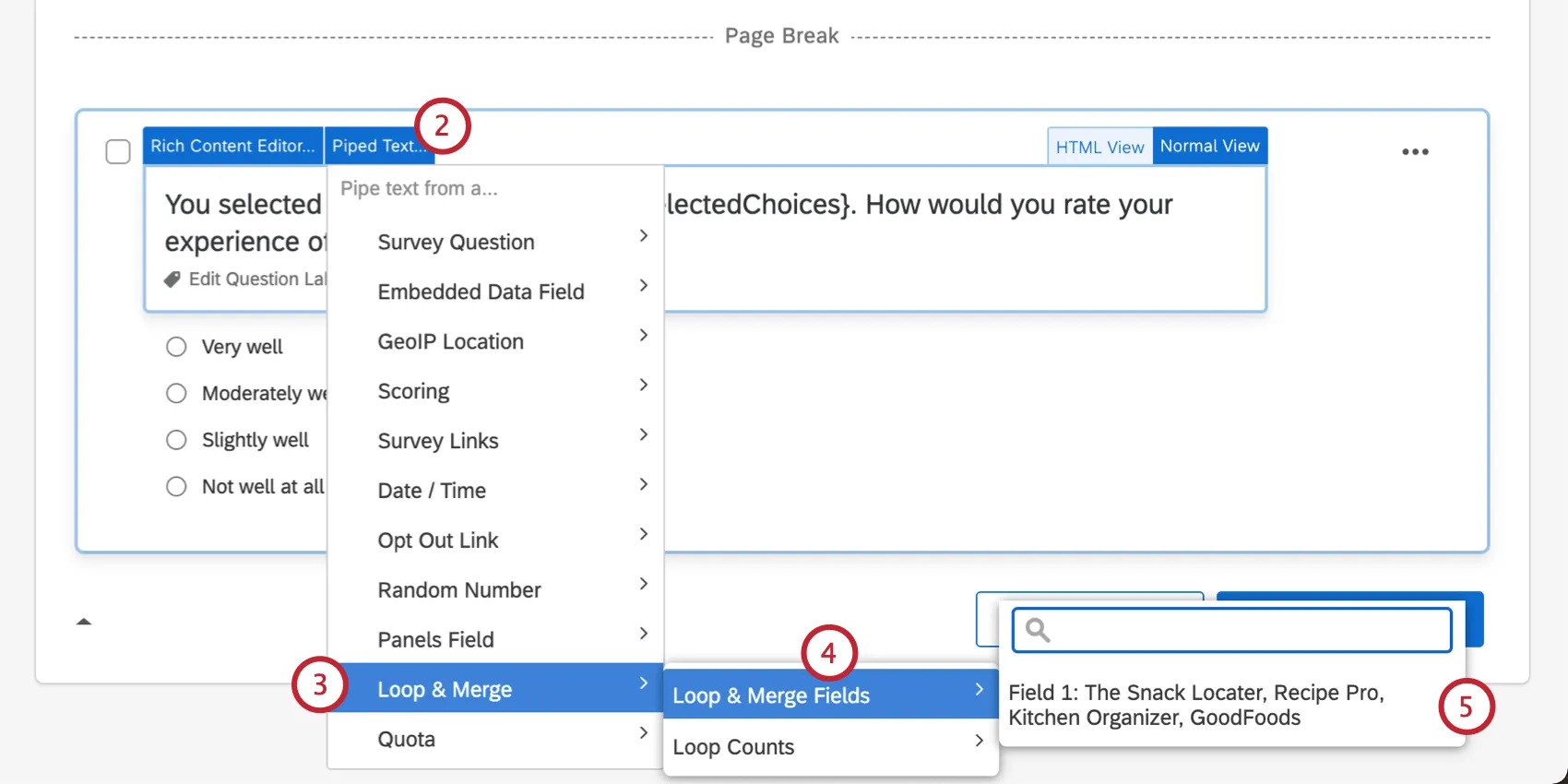Switch to HTML View
The width and height of the screenshot is (1568, 784).
[1099, 146]
